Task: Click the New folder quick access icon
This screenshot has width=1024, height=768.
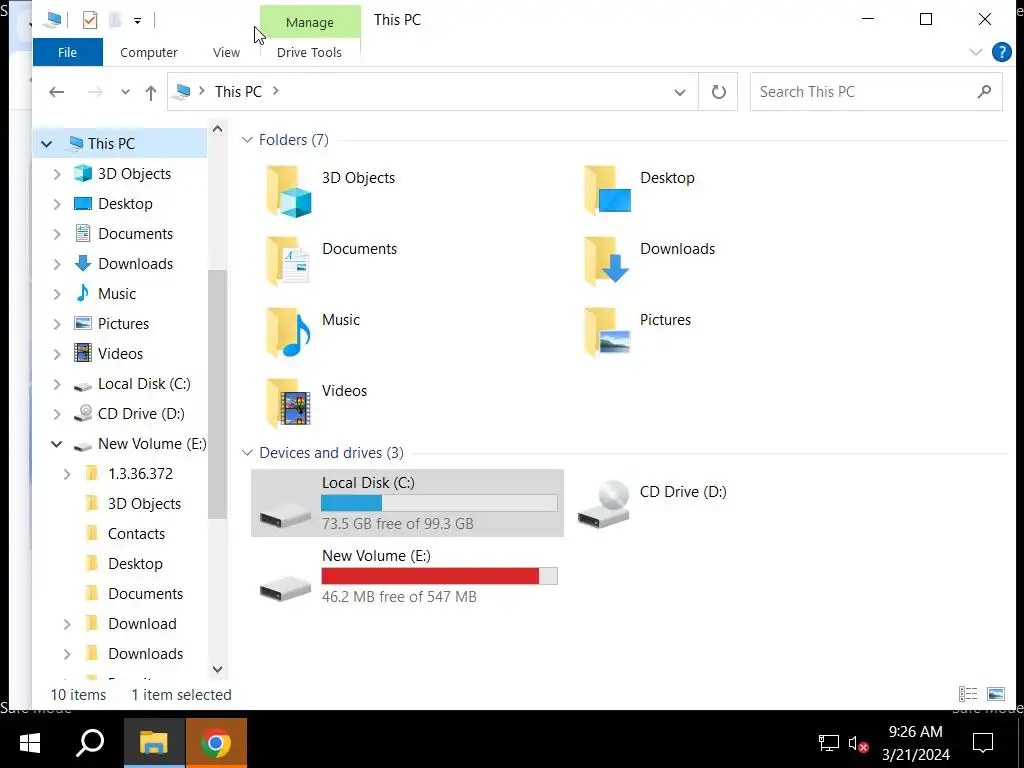Action: point(115,20)
